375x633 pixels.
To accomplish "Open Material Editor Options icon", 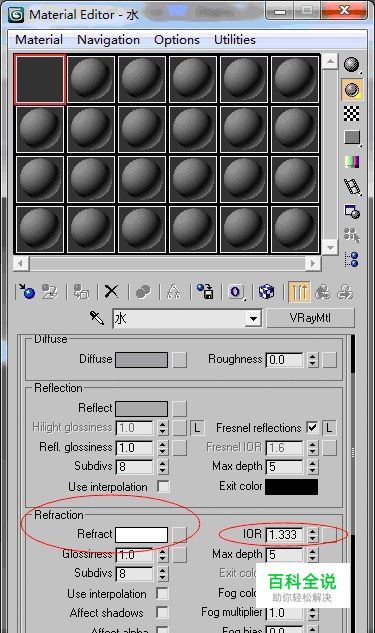I will [352, 211].
